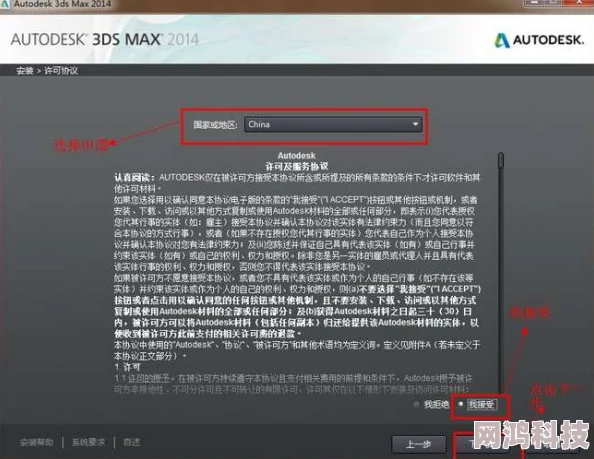The height and width of the screenshot is (459, 594).
Task: Click the 3ds Max icon in the title bar
Action: tap(5, 4)
